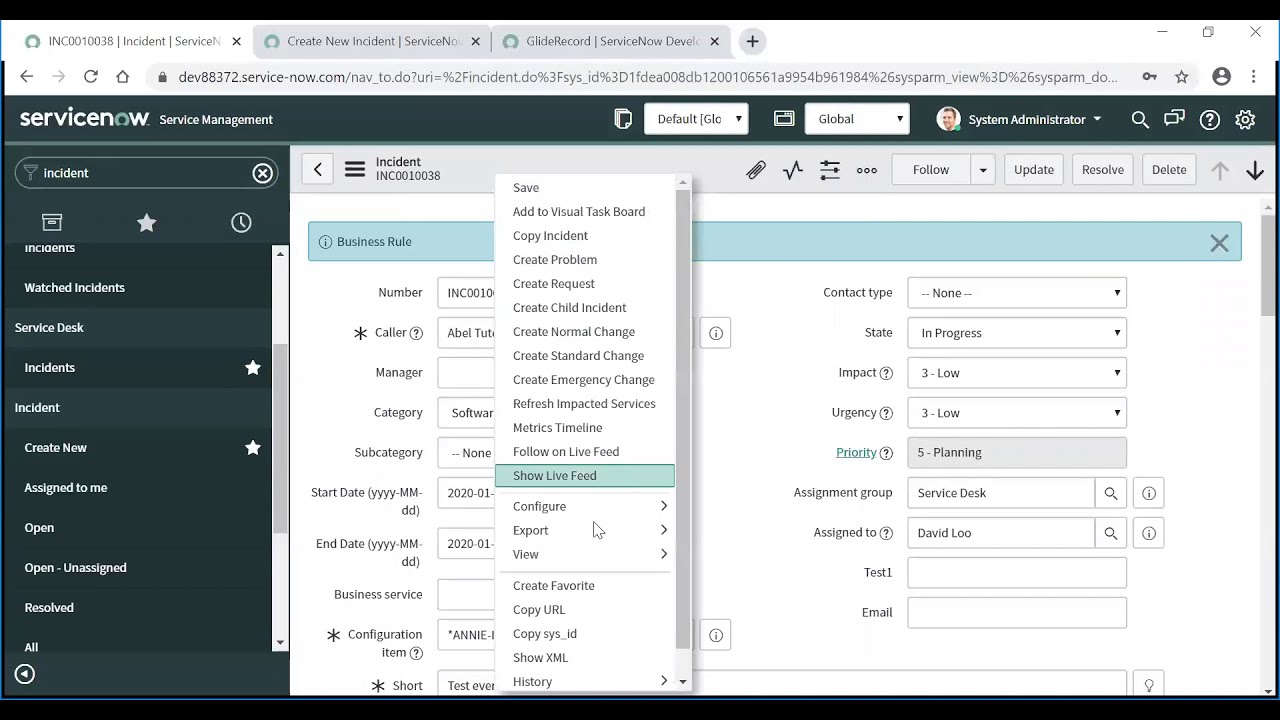Image resolution: width=1280 pixels, height=720 pixels.
Task: Open the personalize form icon
Action: coord(829,169)
